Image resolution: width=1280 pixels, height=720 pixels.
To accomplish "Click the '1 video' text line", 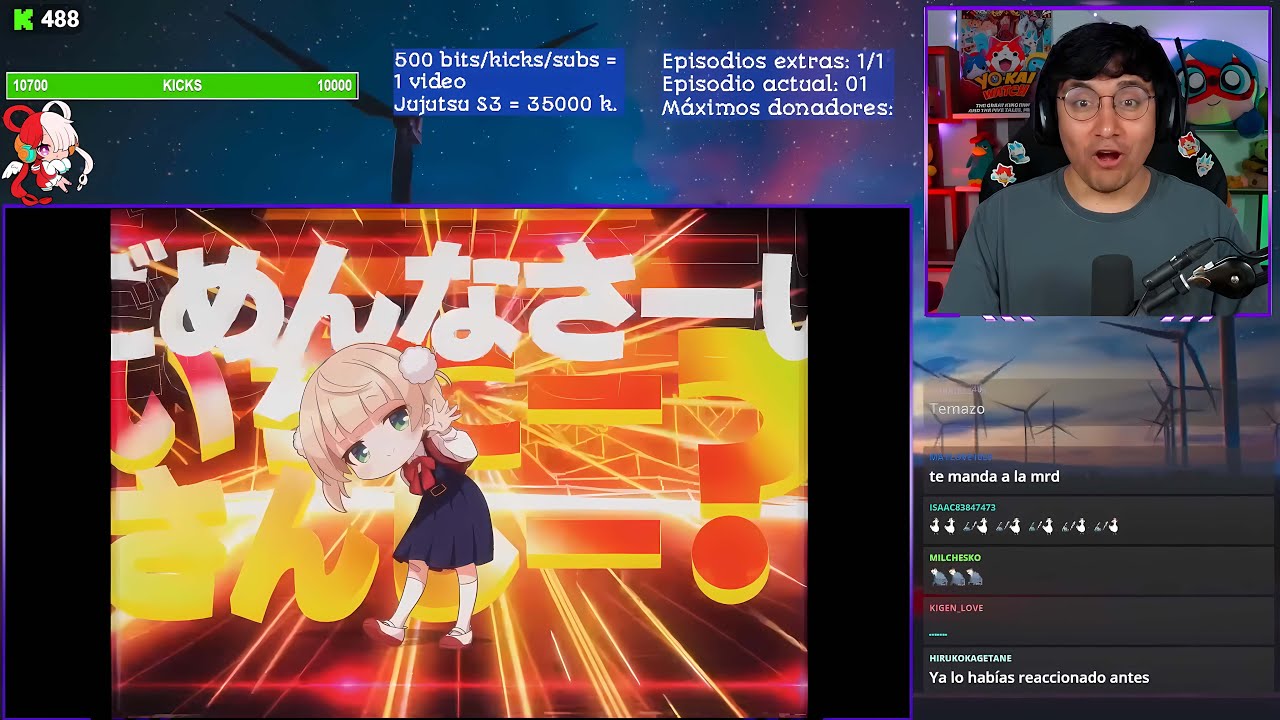I will [x=430, y=81].
